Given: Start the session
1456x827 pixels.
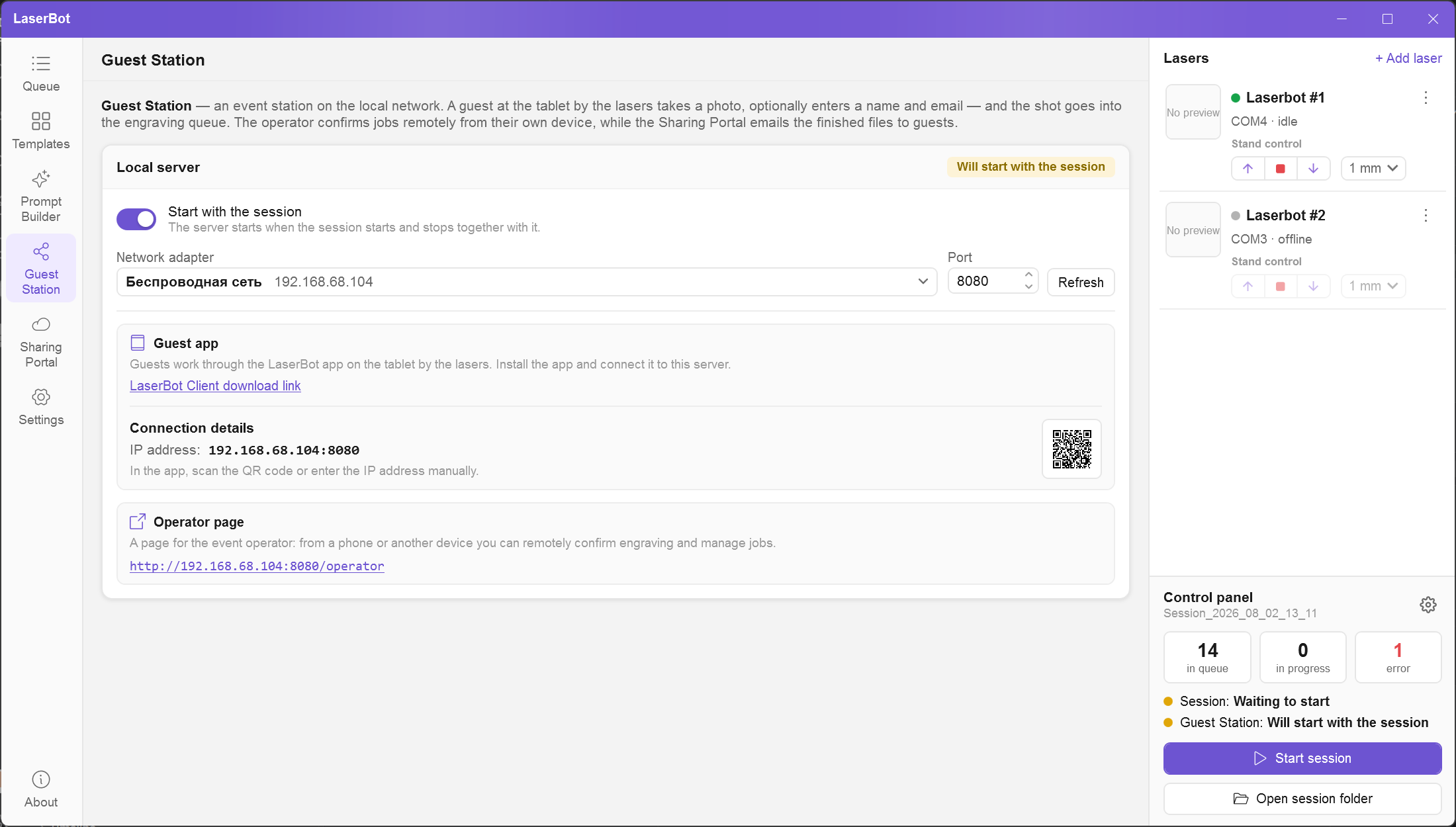Looking at the screenshot, I should 1302,758.
